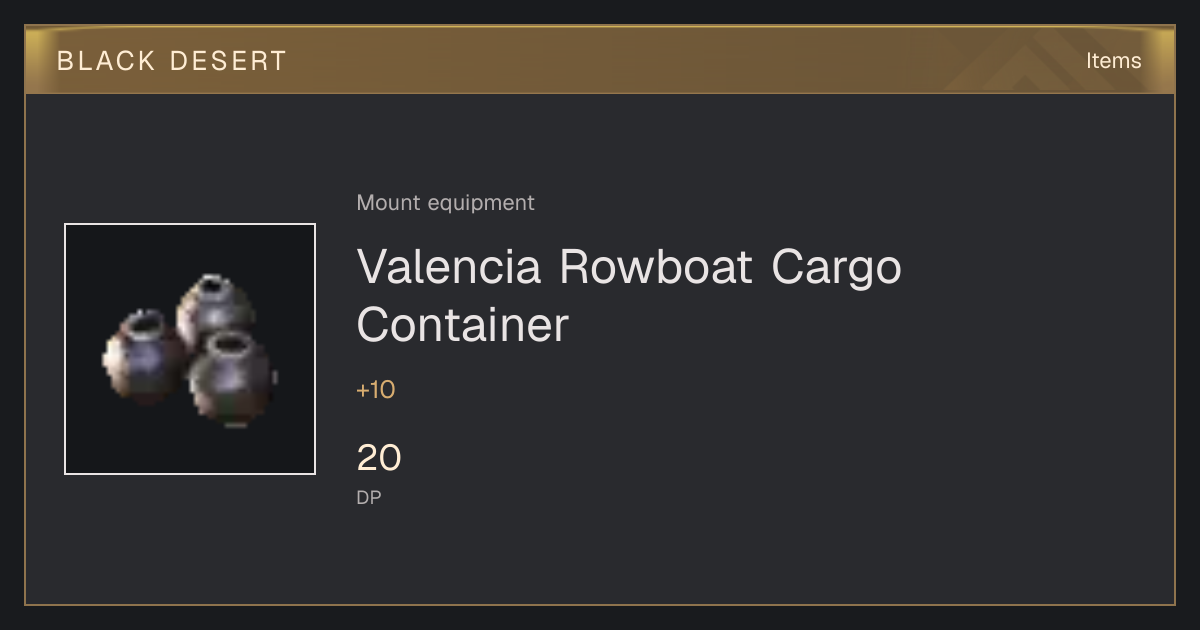This screenshot has height=630, width=1200.
Task: Click the BLACK DESERT header title
Action: coord(172,61)
